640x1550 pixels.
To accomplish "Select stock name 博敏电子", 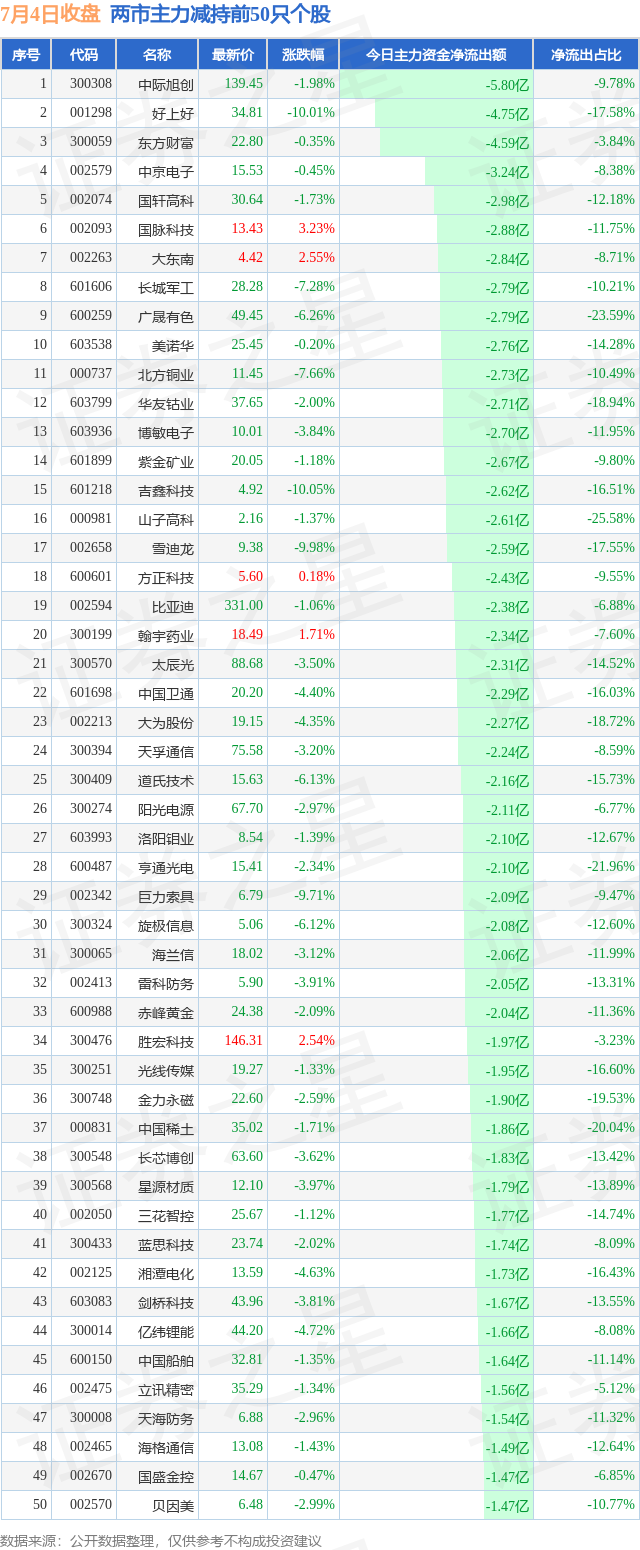I will coord(166,432).
